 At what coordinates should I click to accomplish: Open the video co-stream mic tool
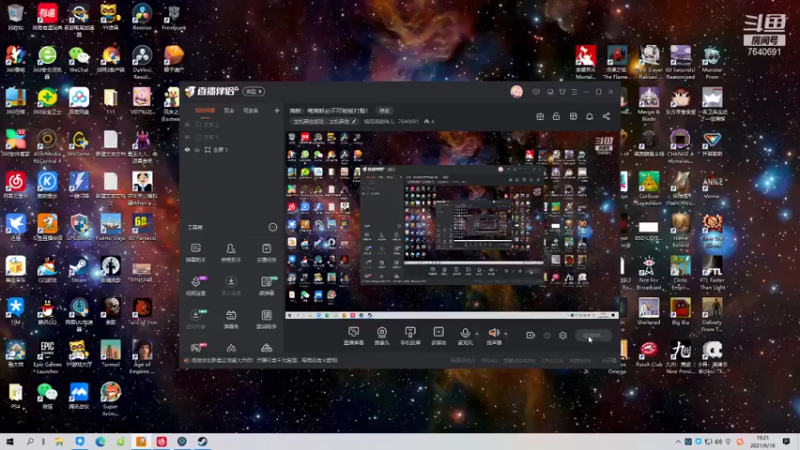coord(196,286)
